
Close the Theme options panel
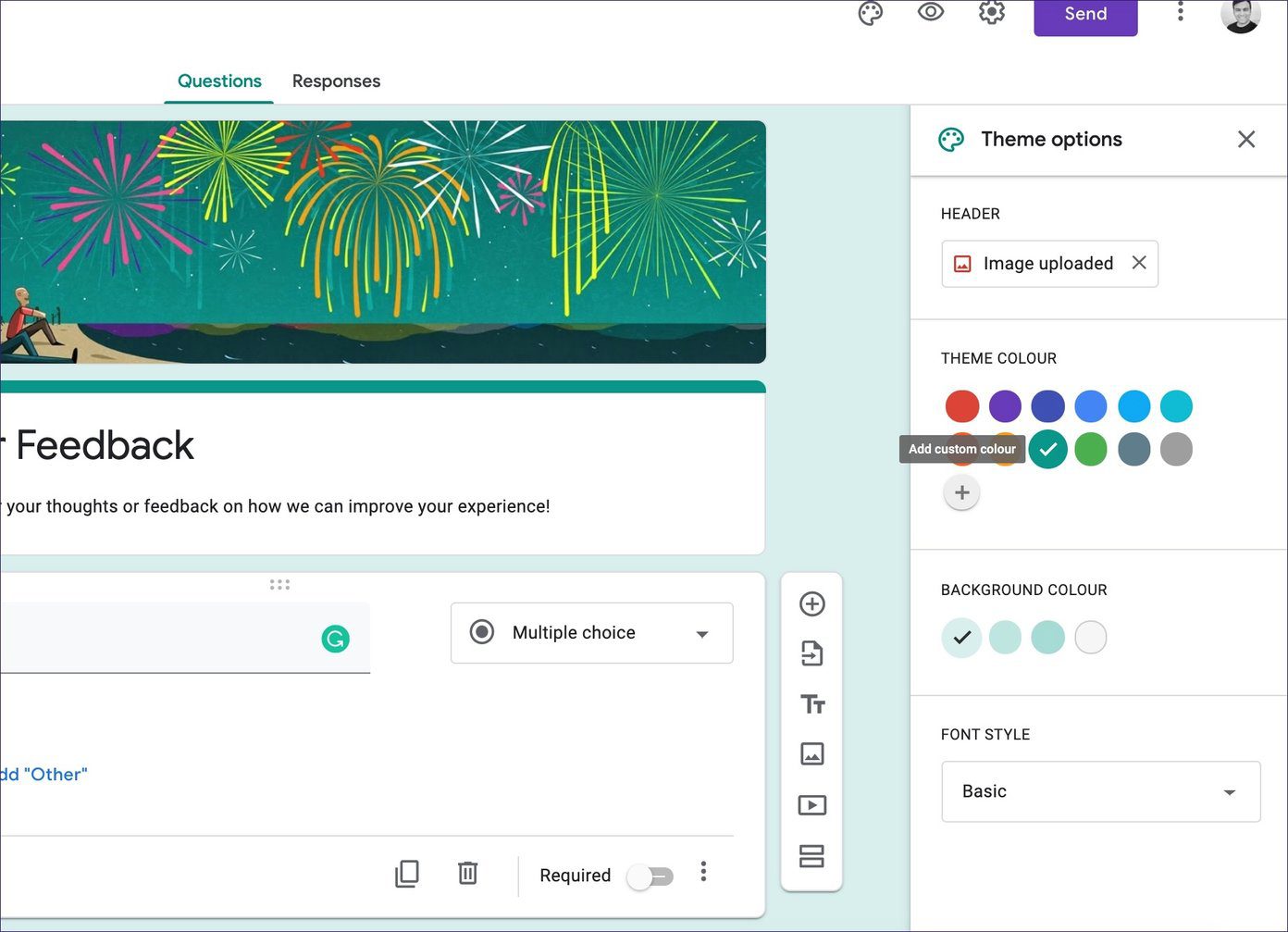(1246, 139)
